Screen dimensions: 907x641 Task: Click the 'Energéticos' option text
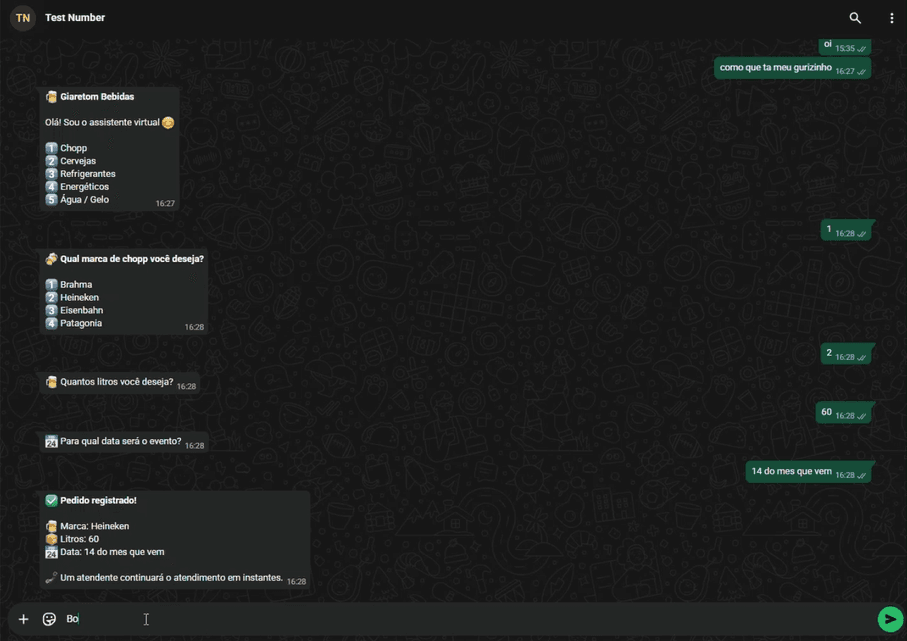point(84,186)
